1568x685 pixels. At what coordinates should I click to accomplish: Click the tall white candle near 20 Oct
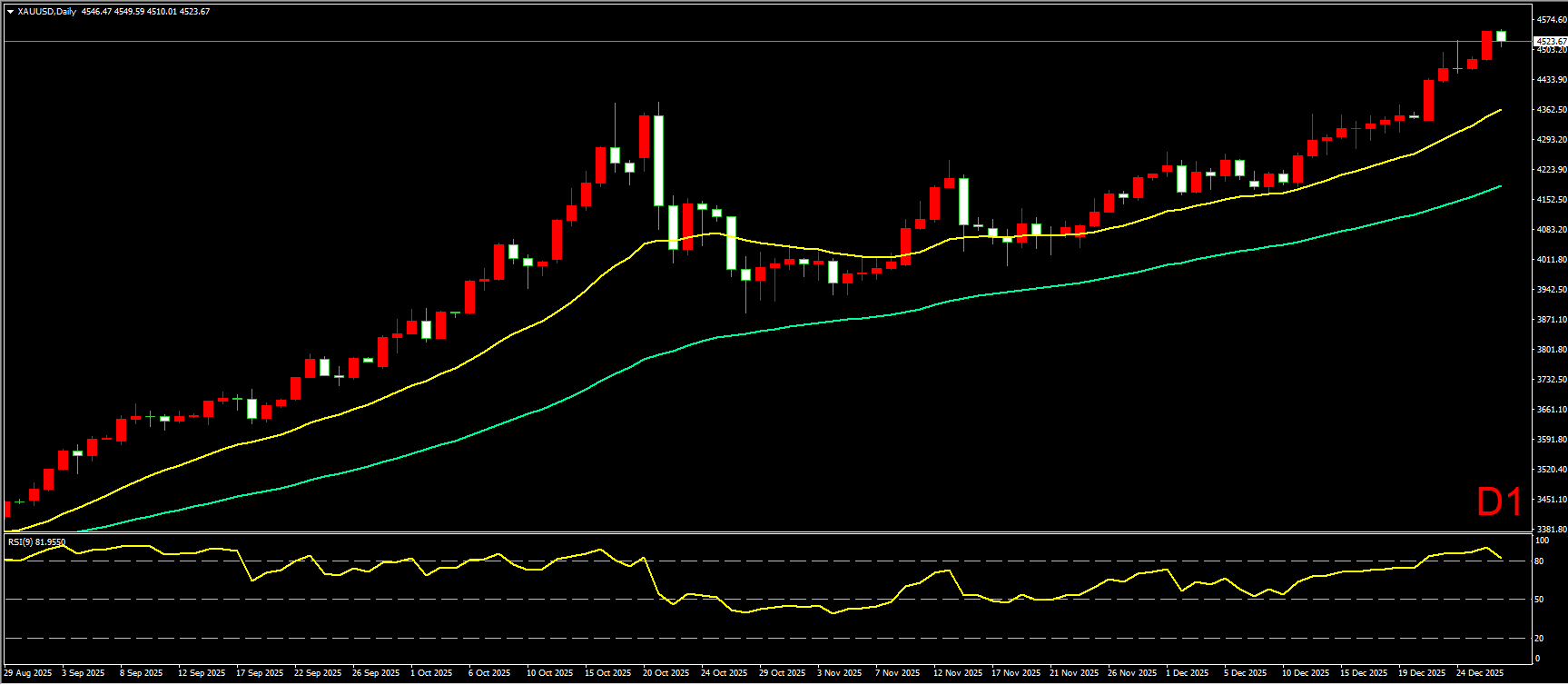point(658,160)
